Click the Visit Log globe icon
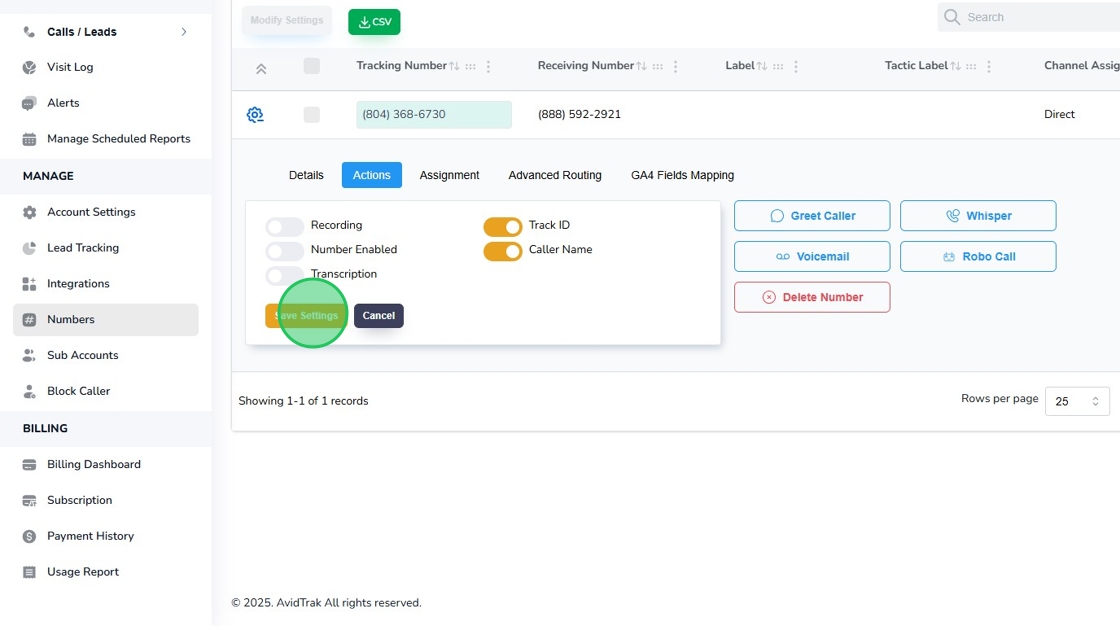1120x626 pixels. (29, 67)
